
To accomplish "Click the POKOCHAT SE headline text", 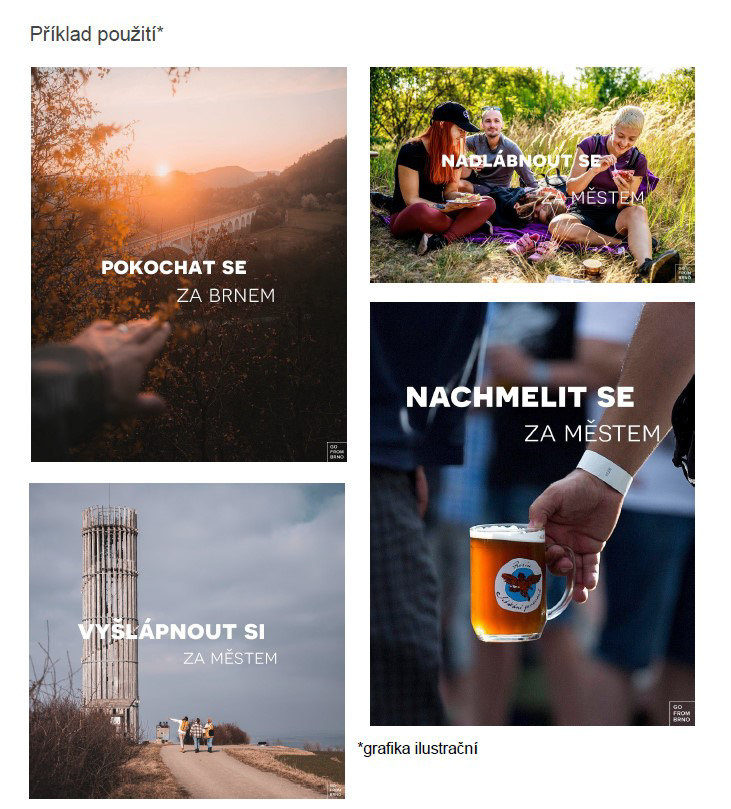I will click(174, 267).
